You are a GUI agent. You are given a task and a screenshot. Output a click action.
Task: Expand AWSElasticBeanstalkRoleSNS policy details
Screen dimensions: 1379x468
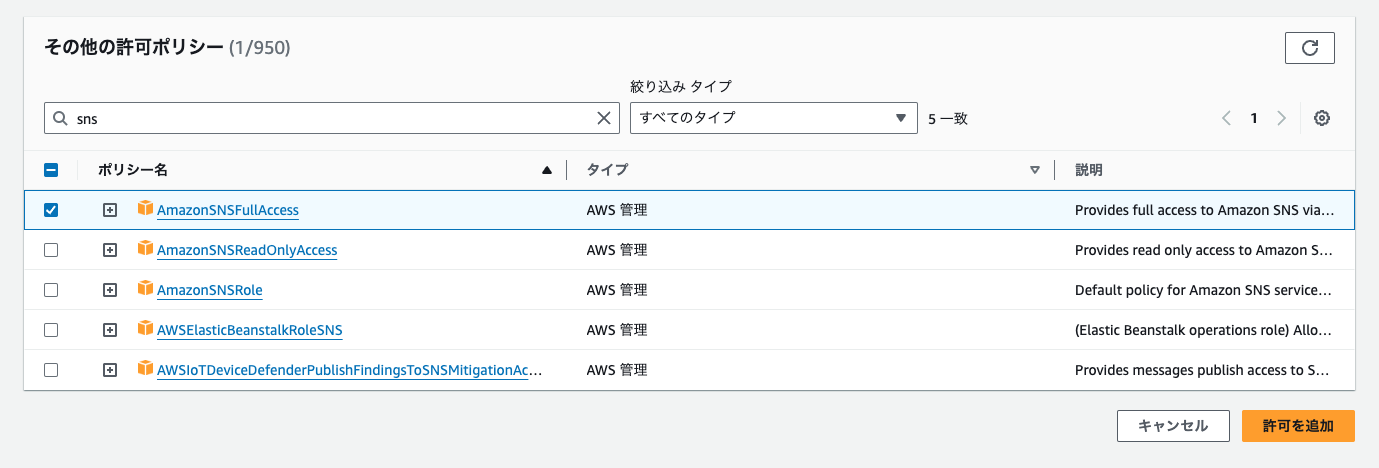coord(110,330)
